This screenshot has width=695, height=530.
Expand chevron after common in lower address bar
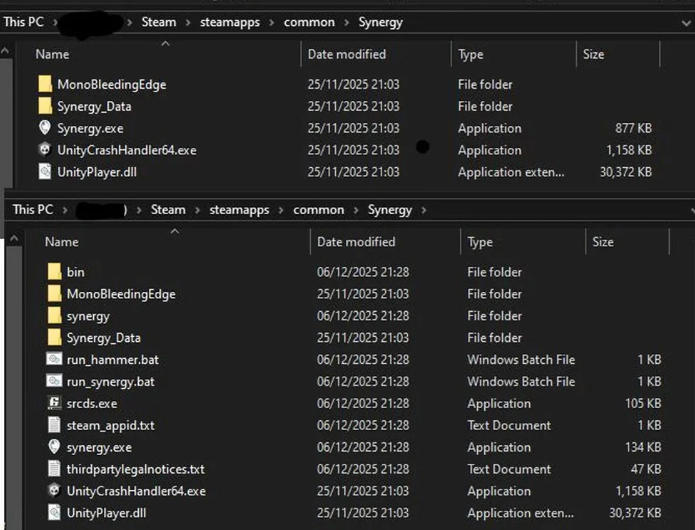pyautogui.click(x=357, y=210)
